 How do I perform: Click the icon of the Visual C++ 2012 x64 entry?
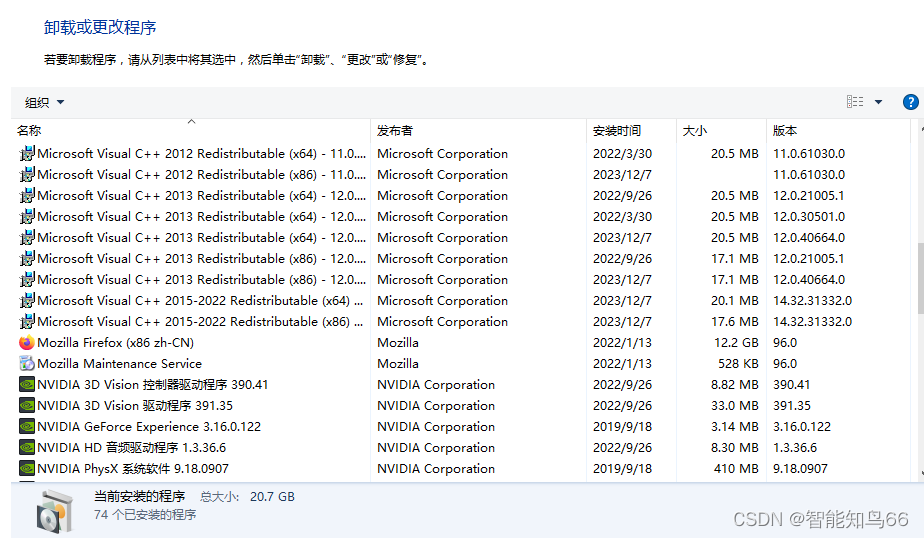pos(27,153)
